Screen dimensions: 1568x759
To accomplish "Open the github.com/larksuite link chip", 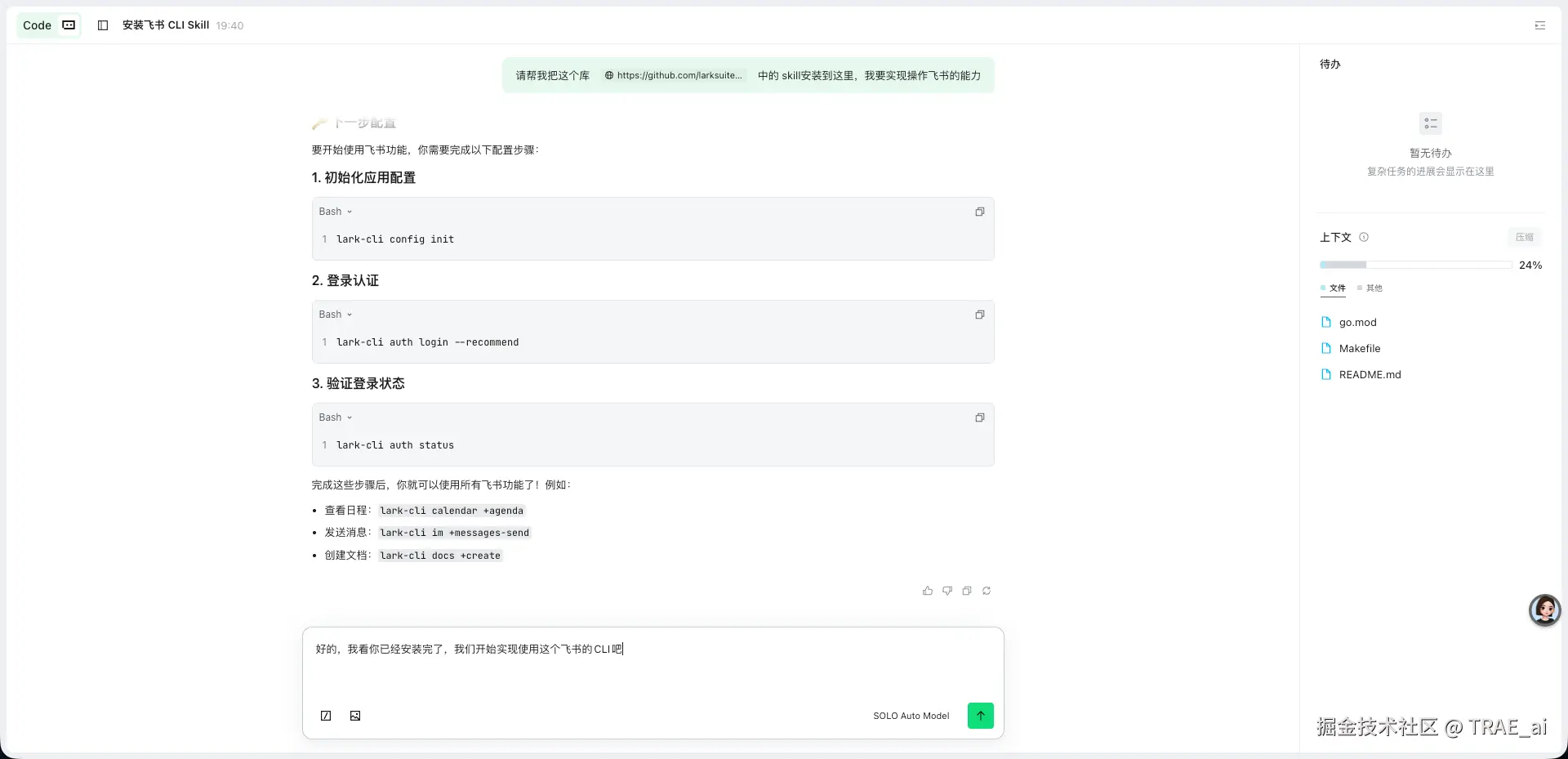I will point(674,75).
